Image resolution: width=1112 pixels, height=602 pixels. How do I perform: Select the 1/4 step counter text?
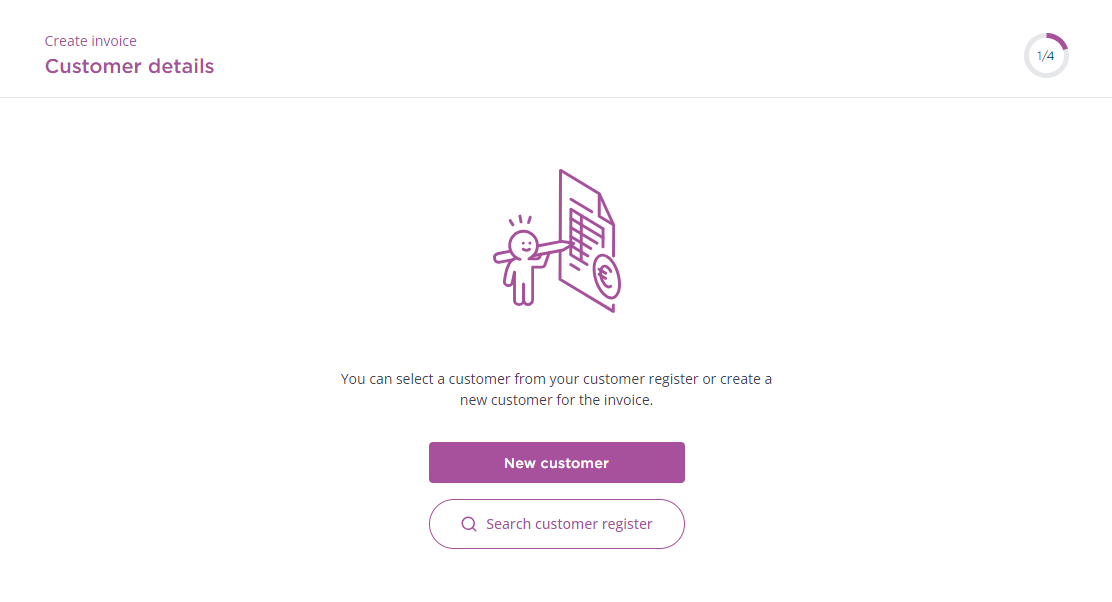(1045, 56)
